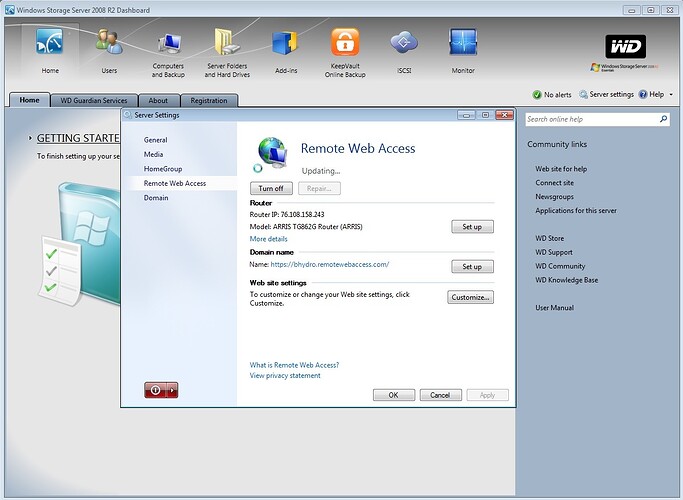Viewport: 683px width, 500px height.
Task: Select Domain in Server Settings
Action: click(x=156, y=198)
